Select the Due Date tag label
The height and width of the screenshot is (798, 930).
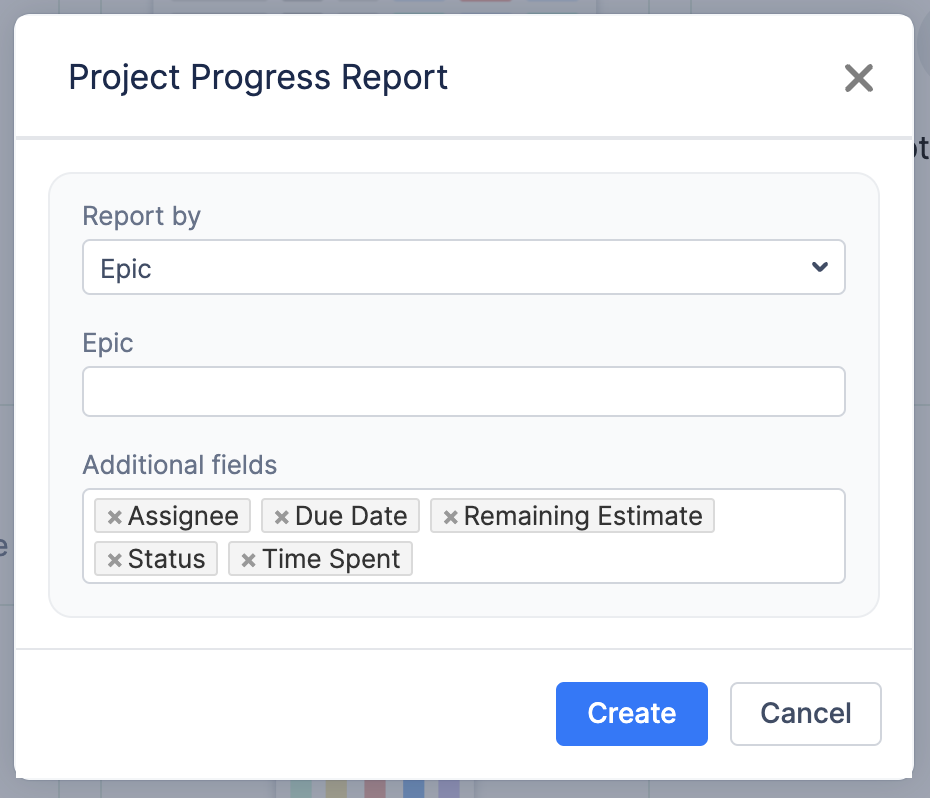(351, 516)
